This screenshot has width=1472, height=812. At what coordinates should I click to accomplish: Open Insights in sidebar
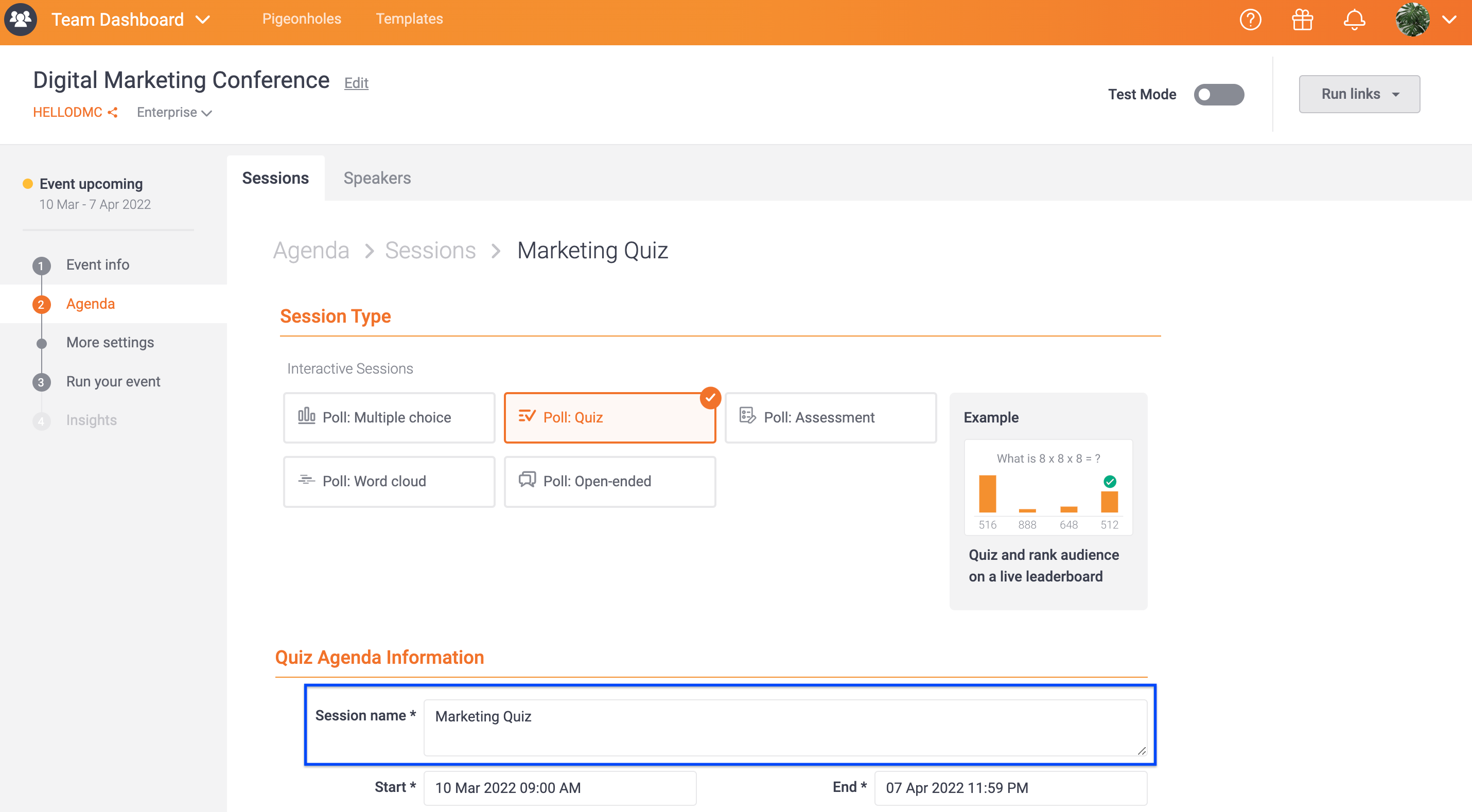pyautogui.click(x=92, y=420)
